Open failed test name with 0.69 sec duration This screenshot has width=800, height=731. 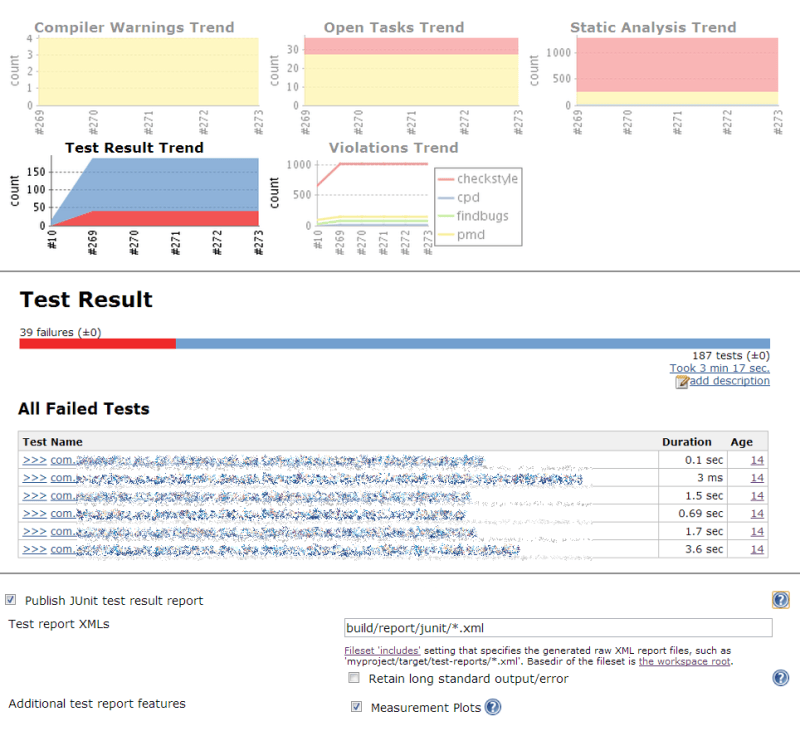point(258,514)
